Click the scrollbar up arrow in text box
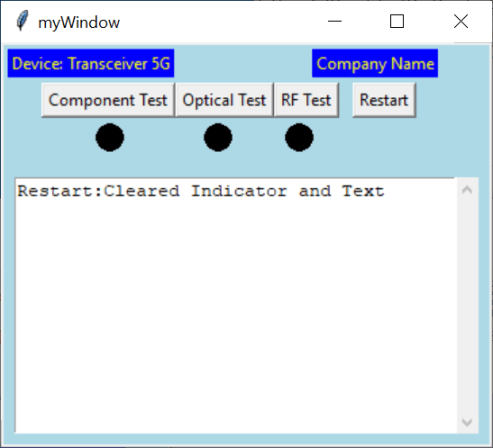Image resolution: width=493 pixels, height=448 pixels. [467, 190]
